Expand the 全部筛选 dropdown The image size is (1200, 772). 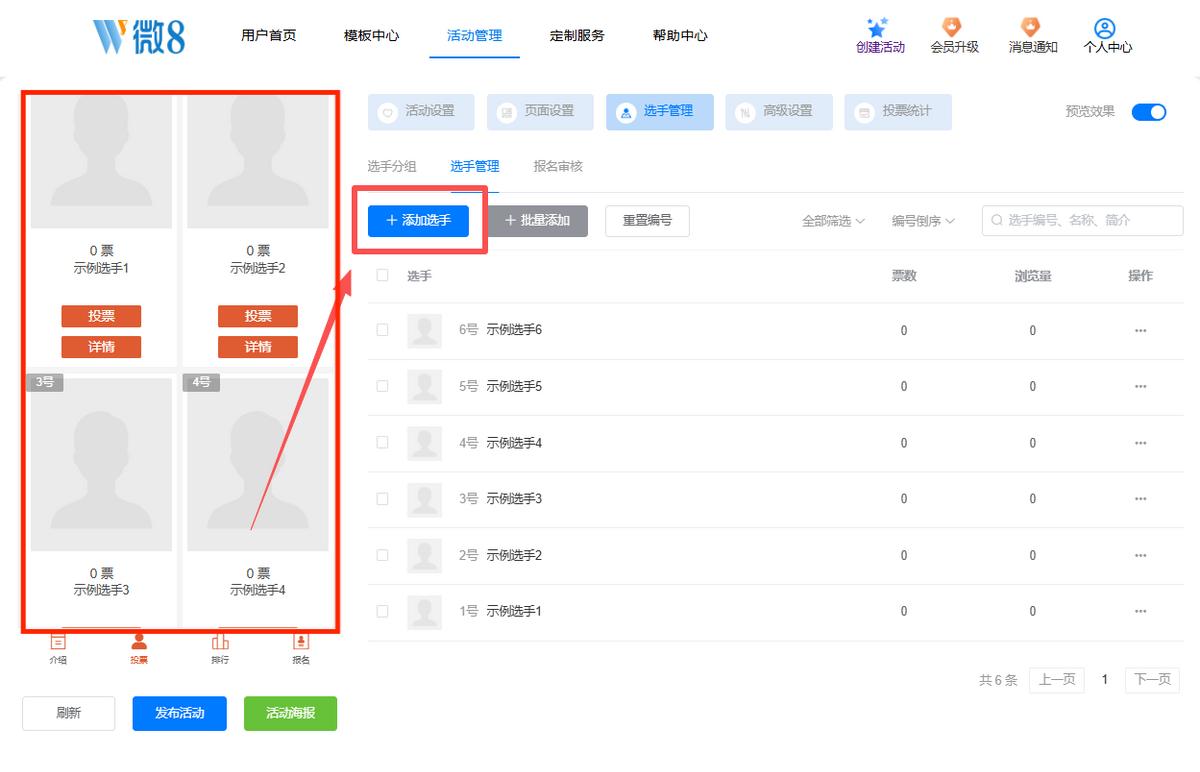point(833,221)
